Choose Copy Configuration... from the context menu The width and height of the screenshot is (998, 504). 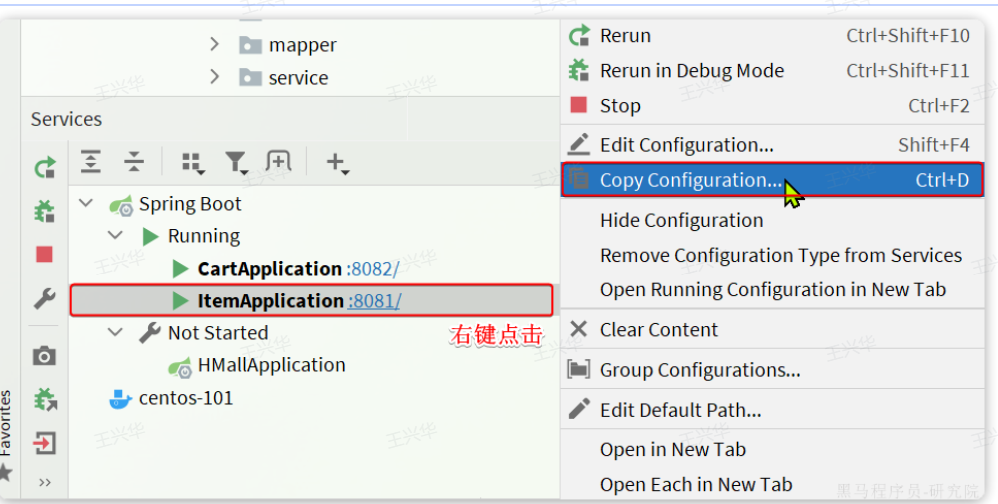pyautogui.click(x=690, y=181)
